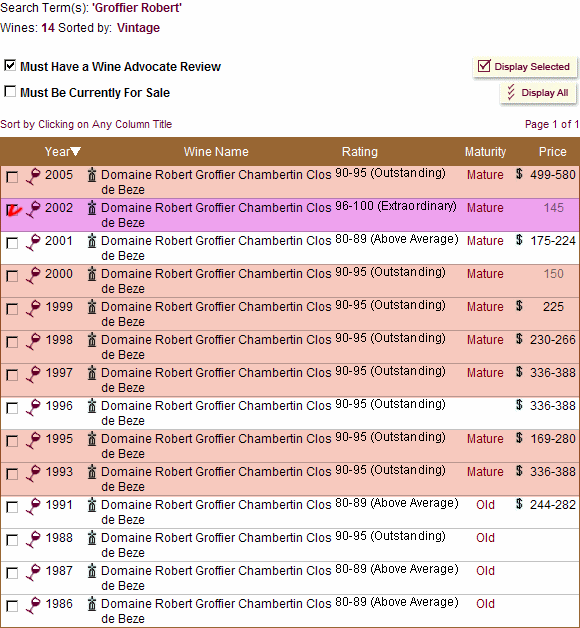The image size is (580, 628).
Task: Click the wine glass icon for 1996 vintage
Action: click(33, 407)
